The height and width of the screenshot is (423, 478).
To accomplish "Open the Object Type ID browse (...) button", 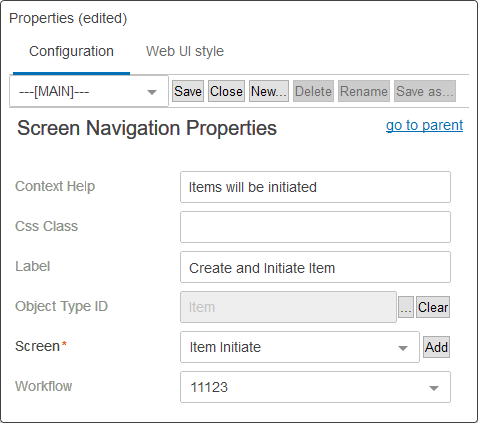I will click(406, 307).
